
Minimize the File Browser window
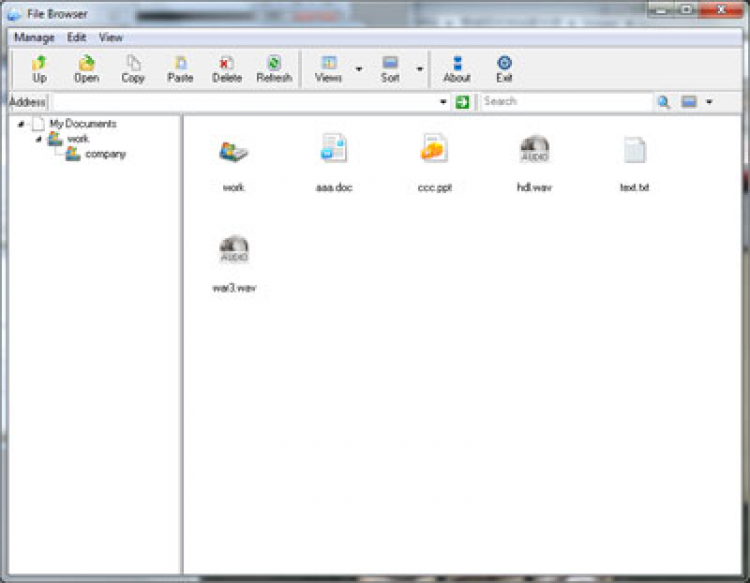click(662, 10)
